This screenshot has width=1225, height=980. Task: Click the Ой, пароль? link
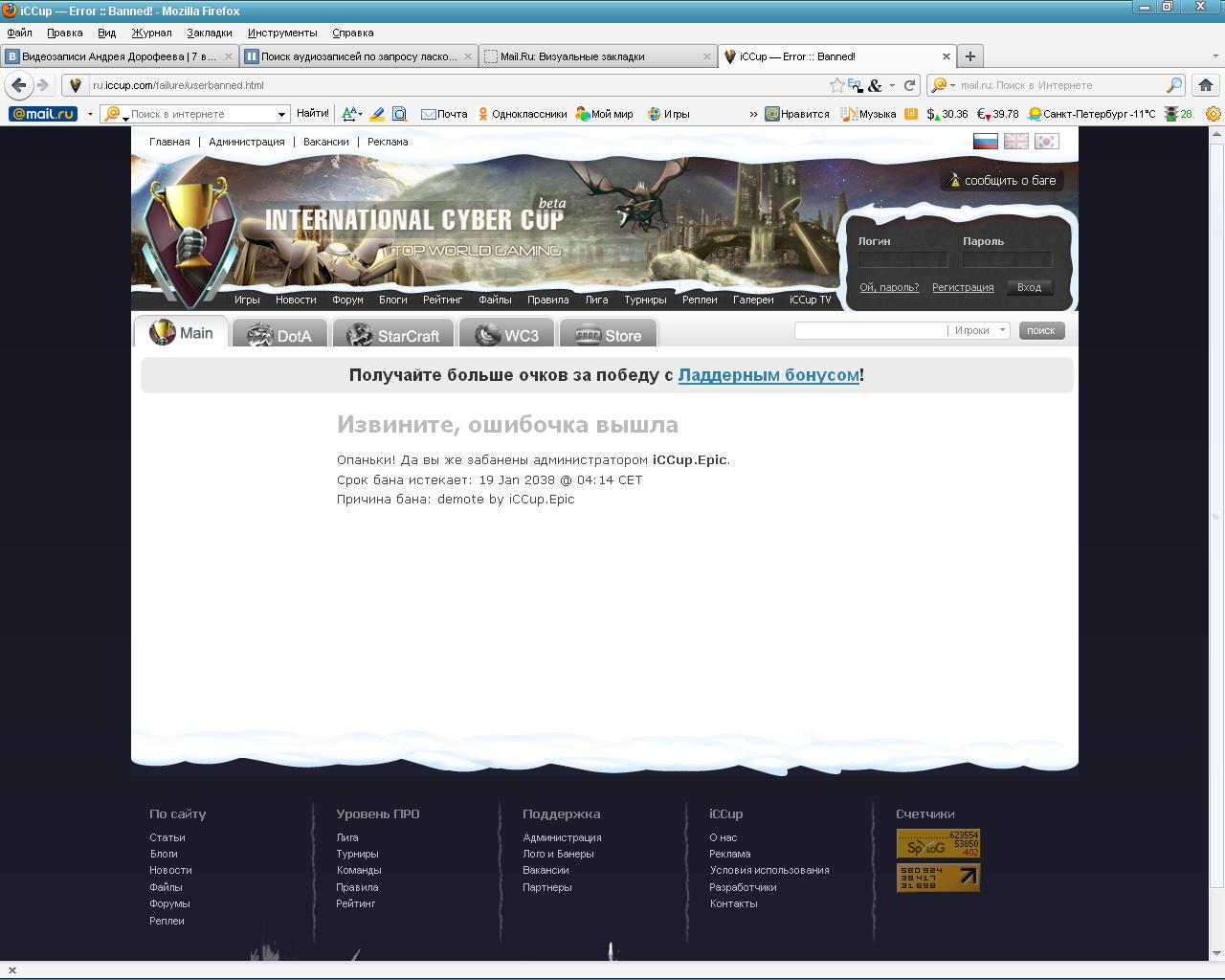pyautogui.click(x=889, y=287)
